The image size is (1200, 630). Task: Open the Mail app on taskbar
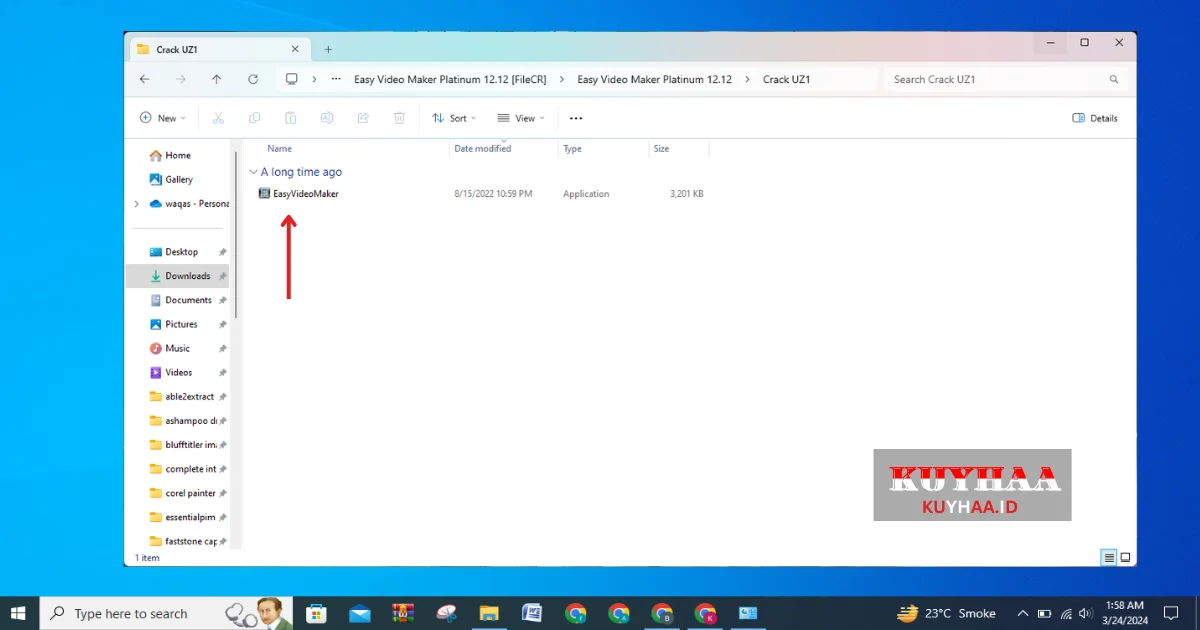coord(360,613)
